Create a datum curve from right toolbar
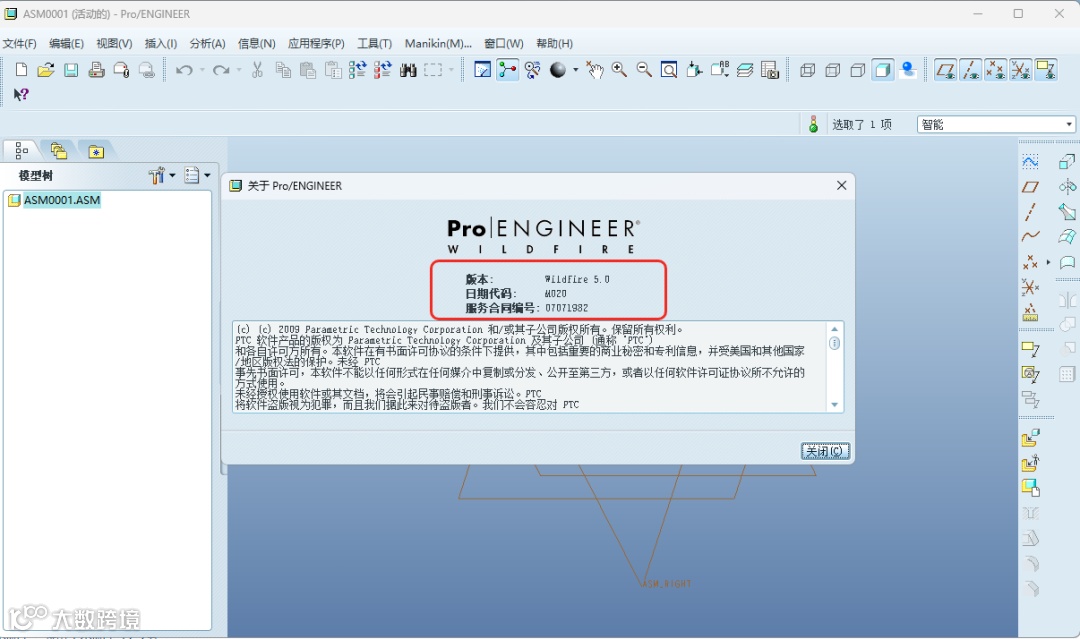This screenshot has width=1080, height=639. click(x=1030, y=236)
